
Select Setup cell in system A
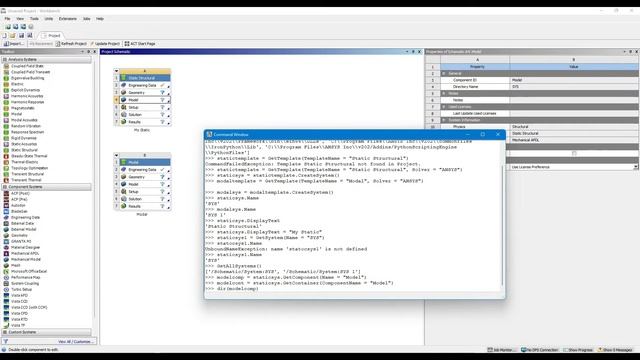tap(145, 107)
